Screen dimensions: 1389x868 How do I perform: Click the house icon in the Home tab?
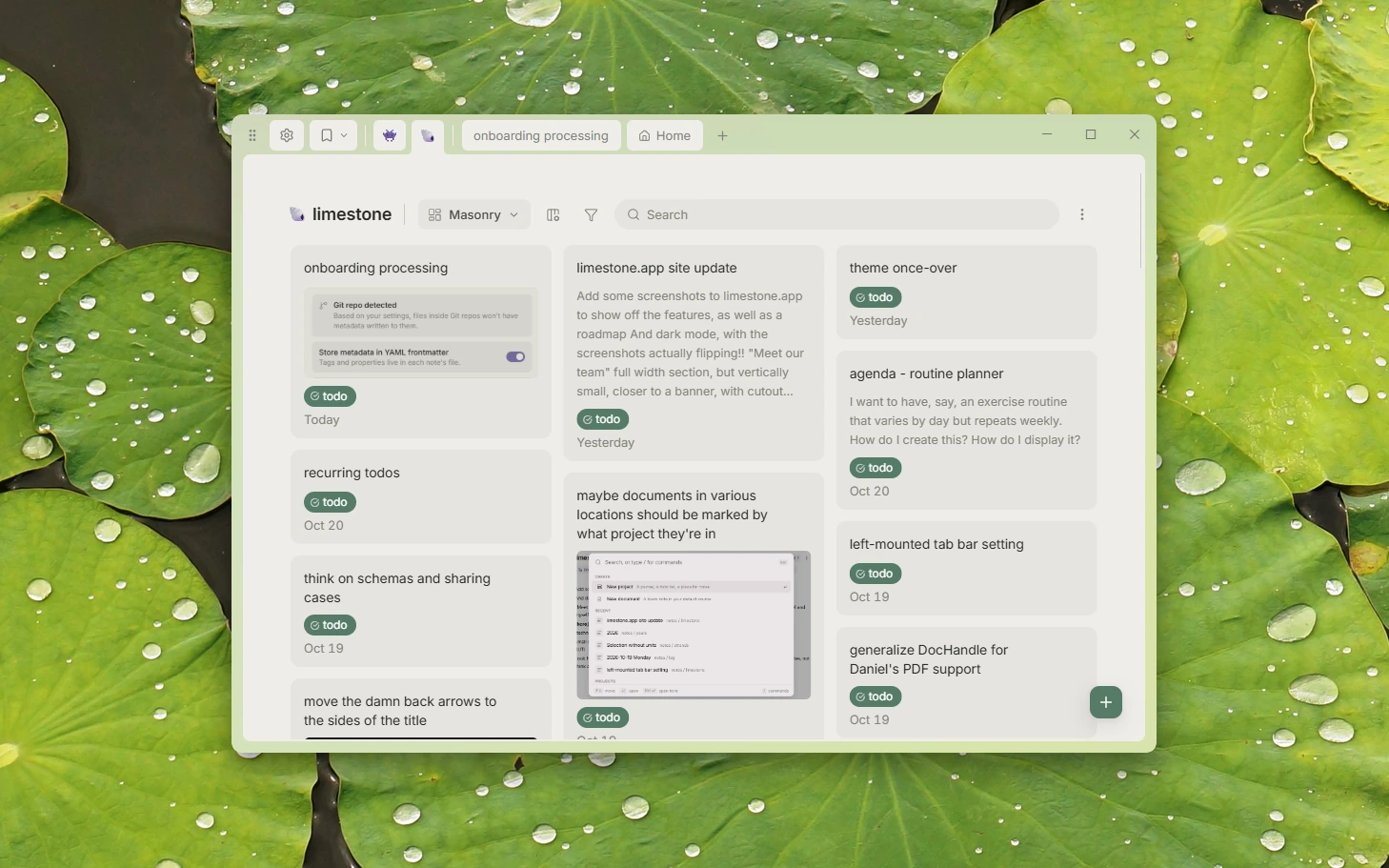(x=645, y=135)
